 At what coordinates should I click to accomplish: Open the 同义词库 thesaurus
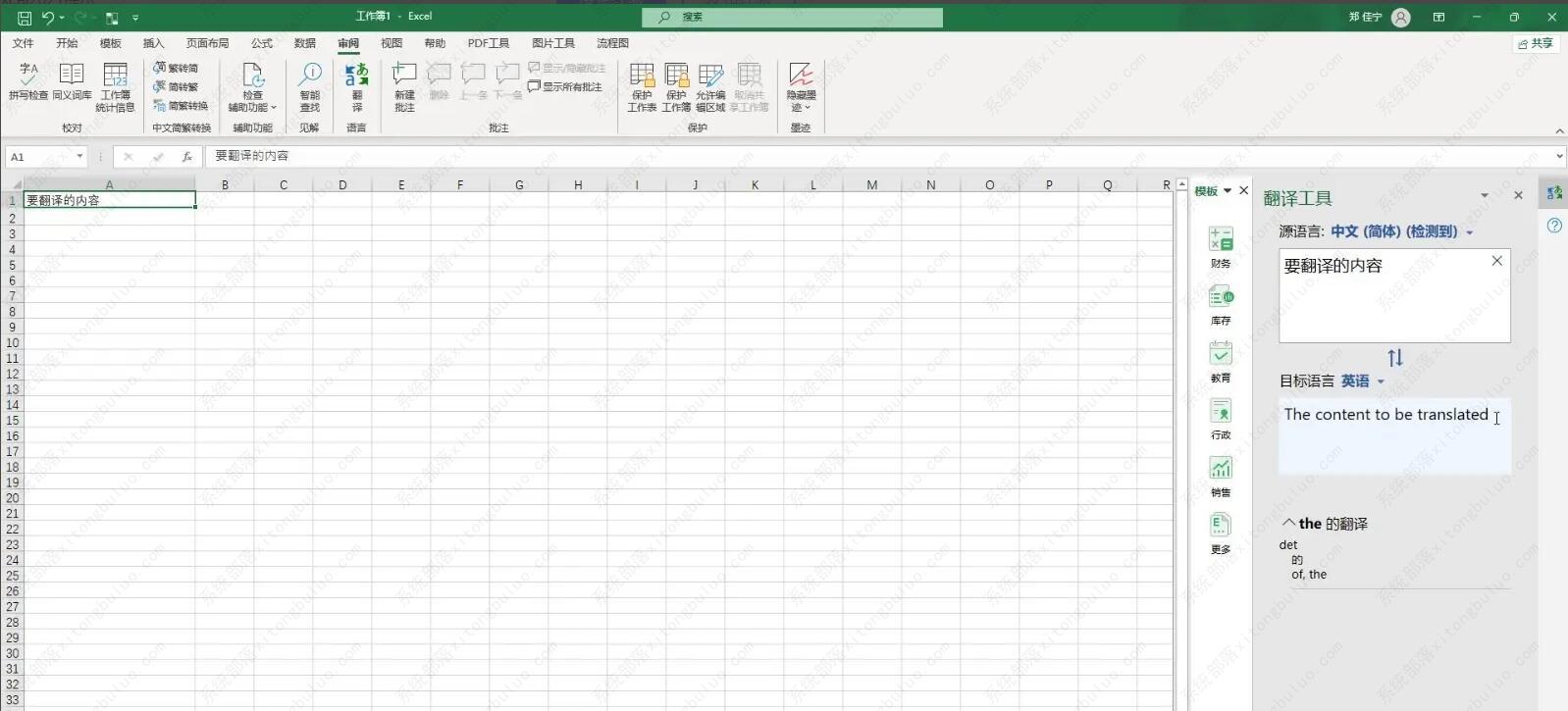[x=72, y=81]
